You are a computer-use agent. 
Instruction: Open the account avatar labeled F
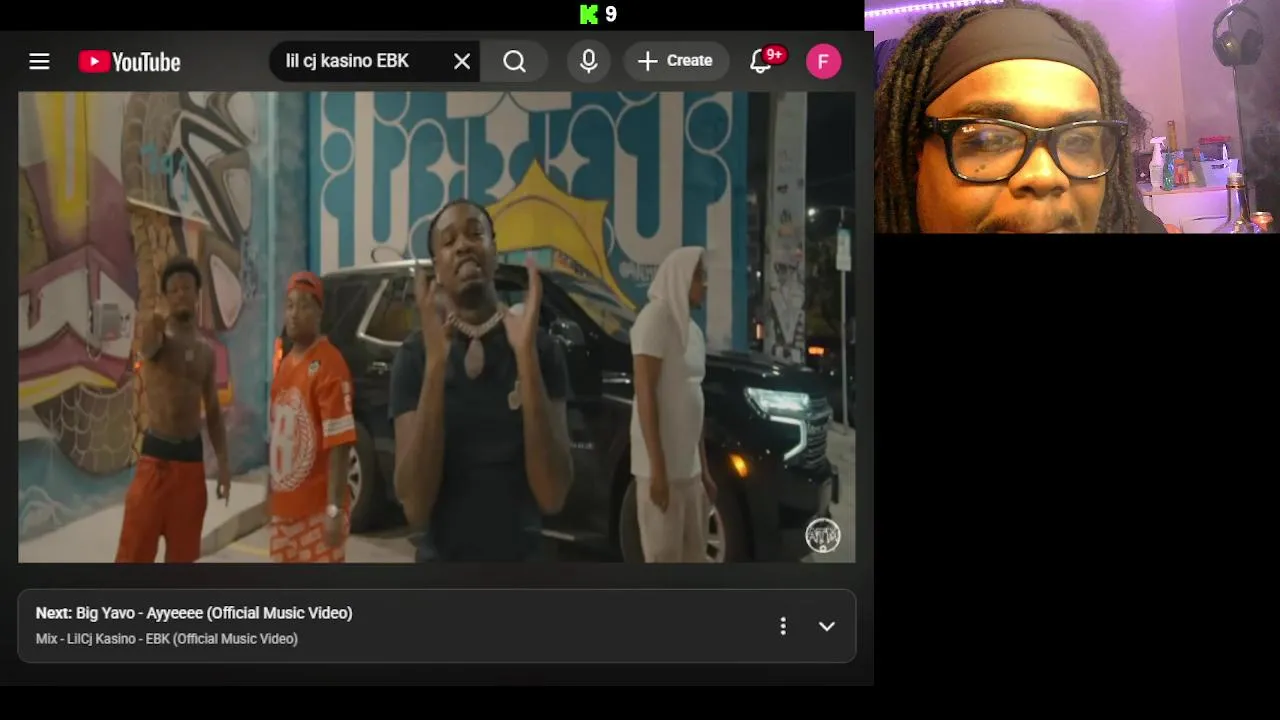click(x=823, y=62)
